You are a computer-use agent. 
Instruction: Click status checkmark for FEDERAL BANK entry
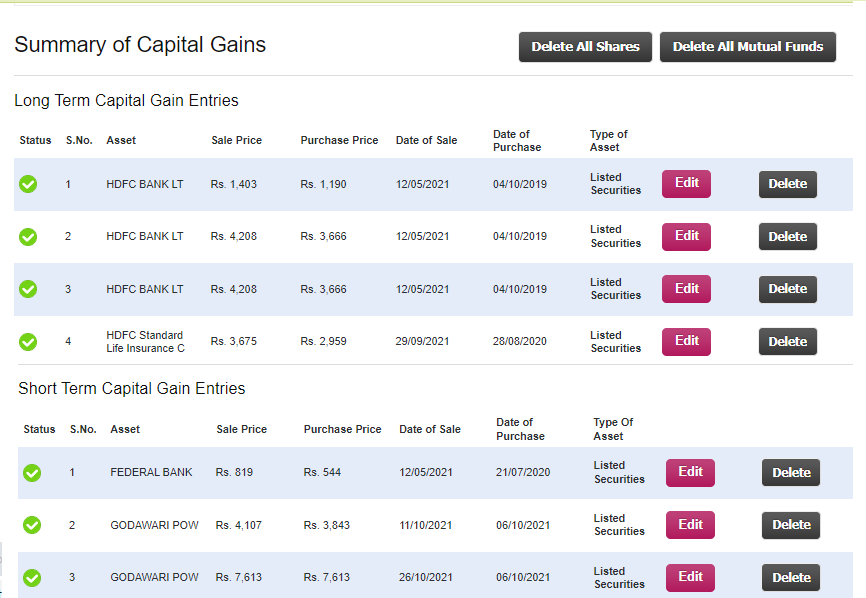(31, 472)
